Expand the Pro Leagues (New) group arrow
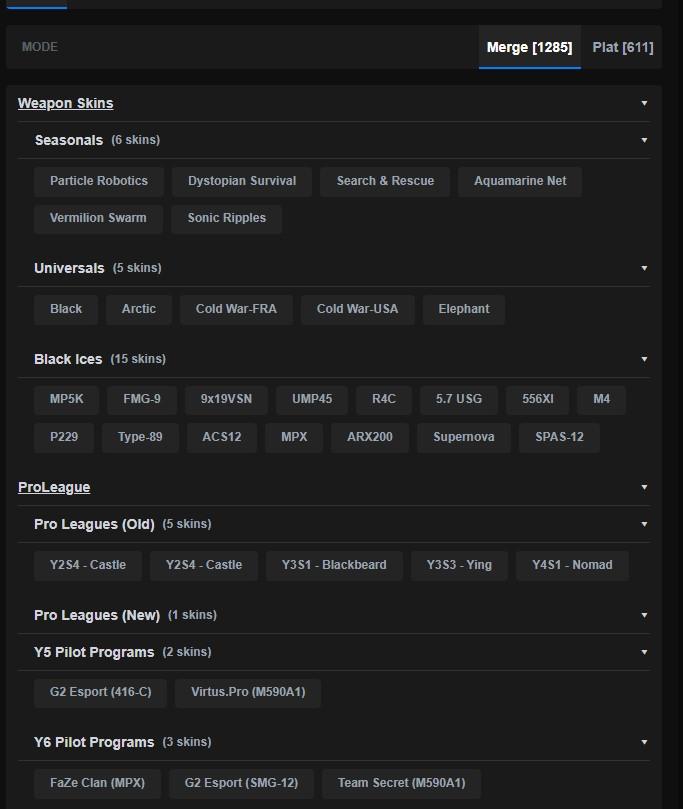Screen dimensions: 683x809 pyautogui.click(x=644, y=615)
